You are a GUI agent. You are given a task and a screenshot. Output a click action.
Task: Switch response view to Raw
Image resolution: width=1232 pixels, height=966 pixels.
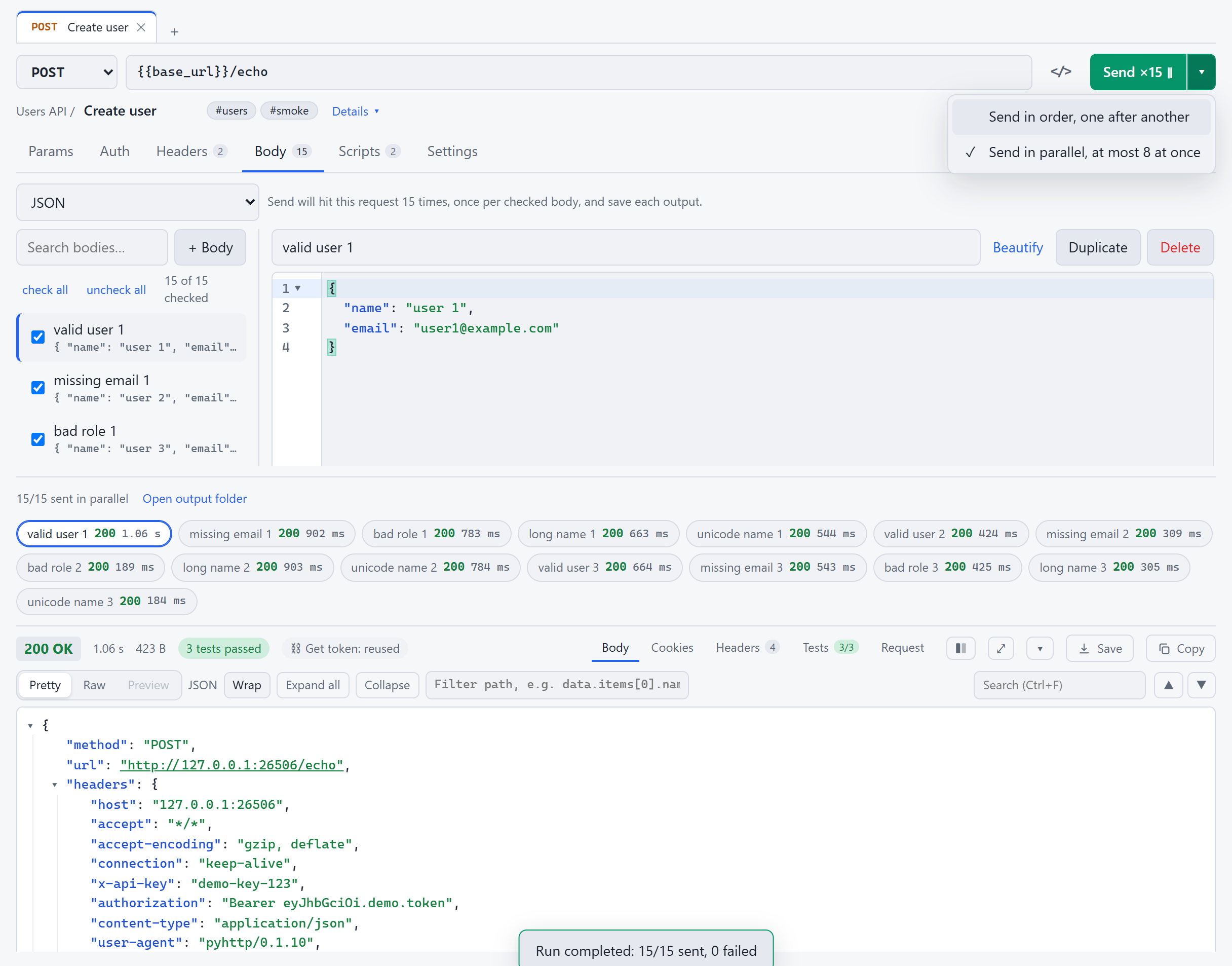pos(94,685)
